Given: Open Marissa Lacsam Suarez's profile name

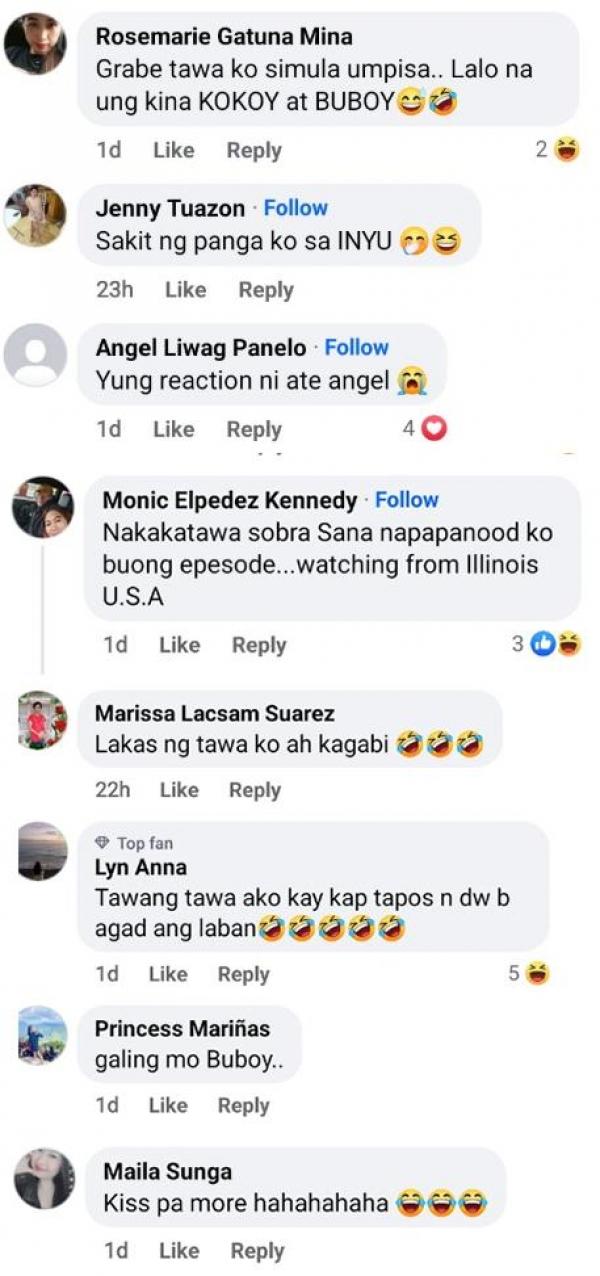Looking at the screenshot, I should coord(214,714).
